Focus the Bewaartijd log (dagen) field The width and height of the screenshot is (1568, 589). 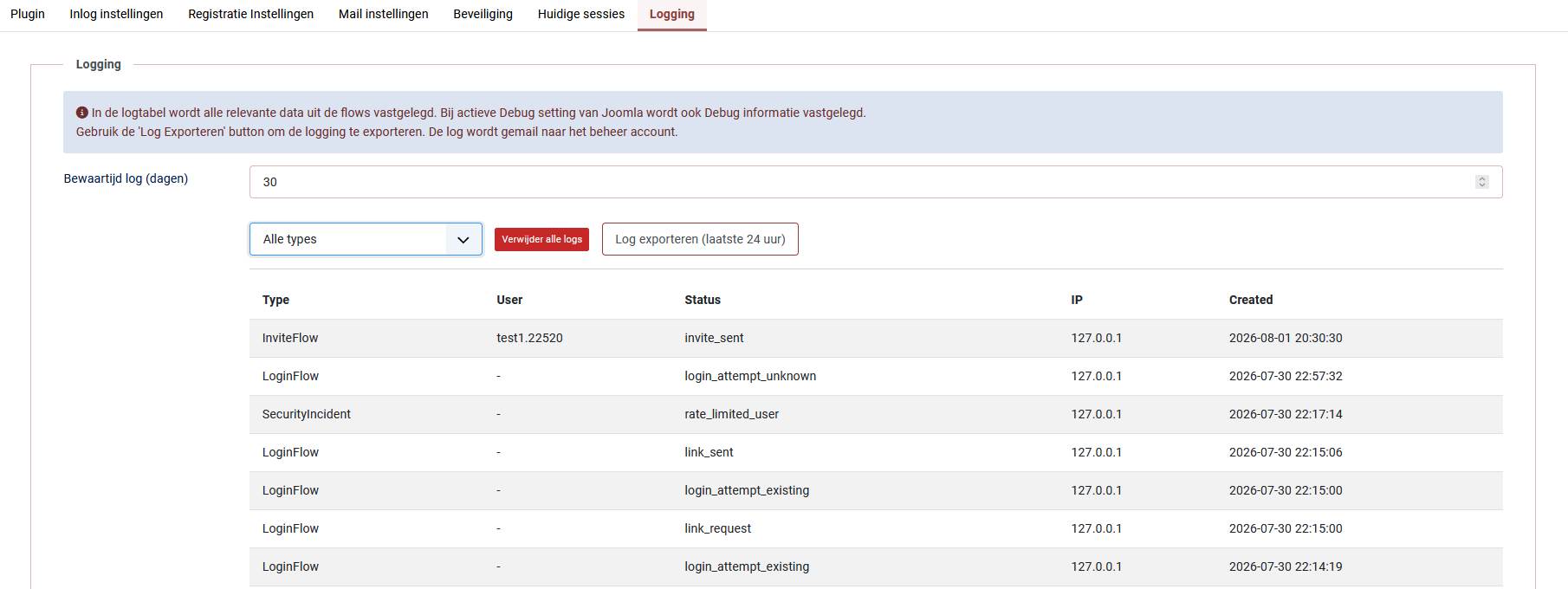click(876, 182)
